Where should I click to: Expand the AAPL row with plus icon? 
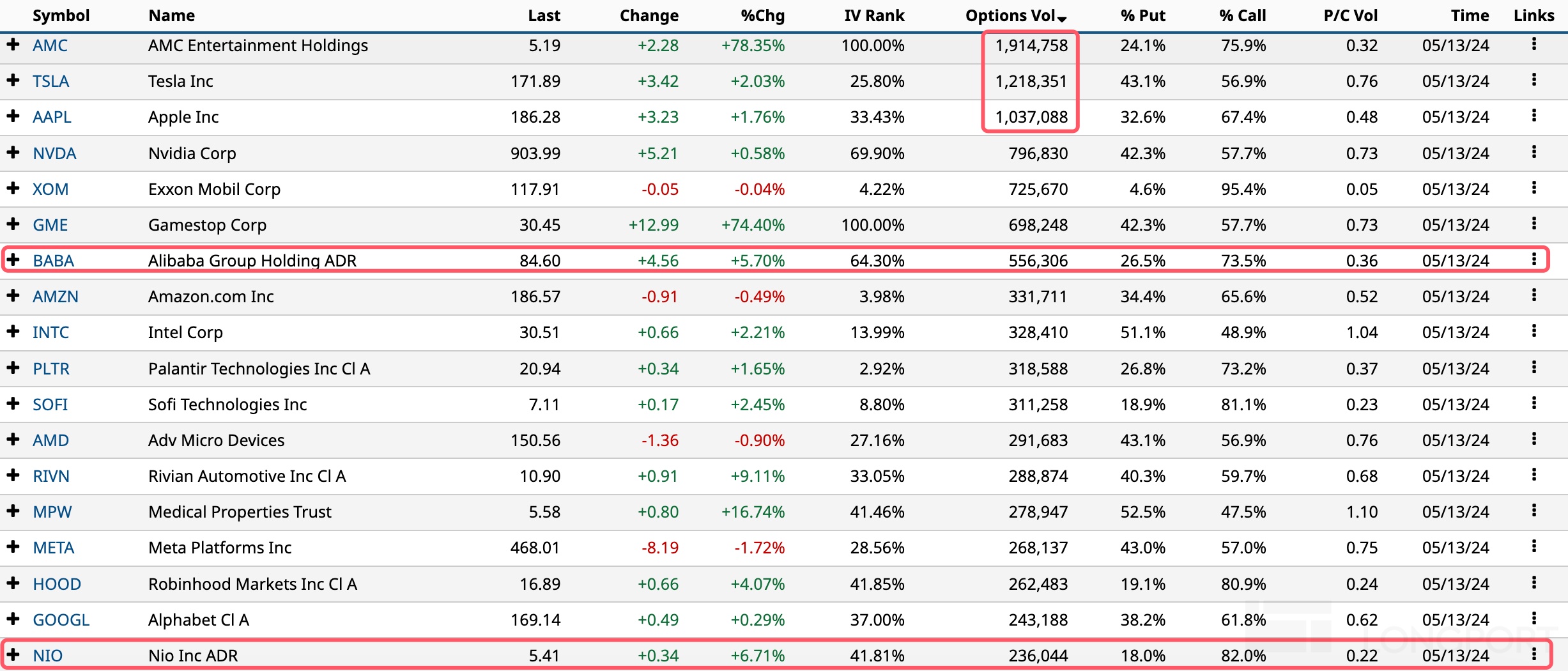[x=13, y=116]
